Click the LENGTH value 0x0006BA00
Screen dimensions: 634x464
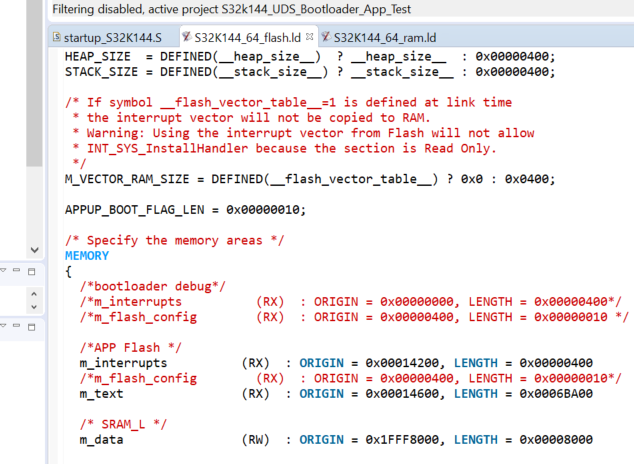556,394
